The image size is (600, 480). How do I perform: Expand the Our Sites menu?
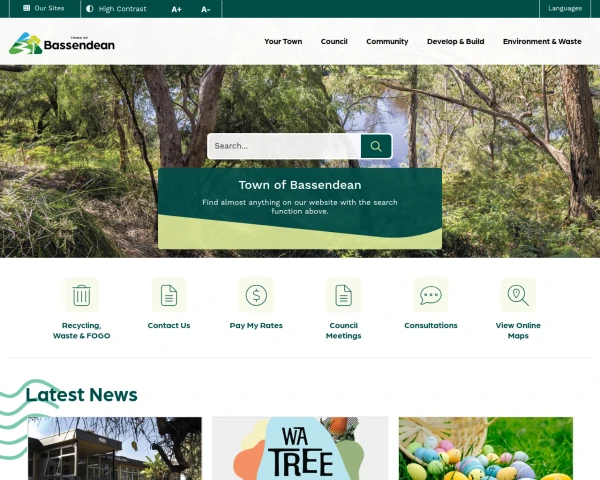(x=44, y=8)
